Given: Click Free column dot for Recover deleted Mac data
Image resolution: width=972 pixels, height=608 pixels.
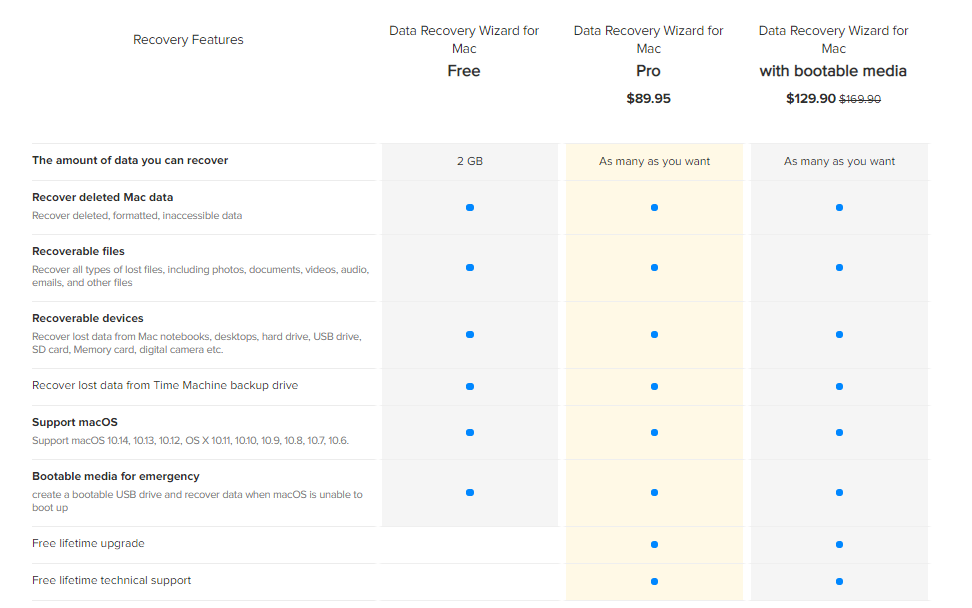Looking at the screenshot, I should (x=470, y=208).
